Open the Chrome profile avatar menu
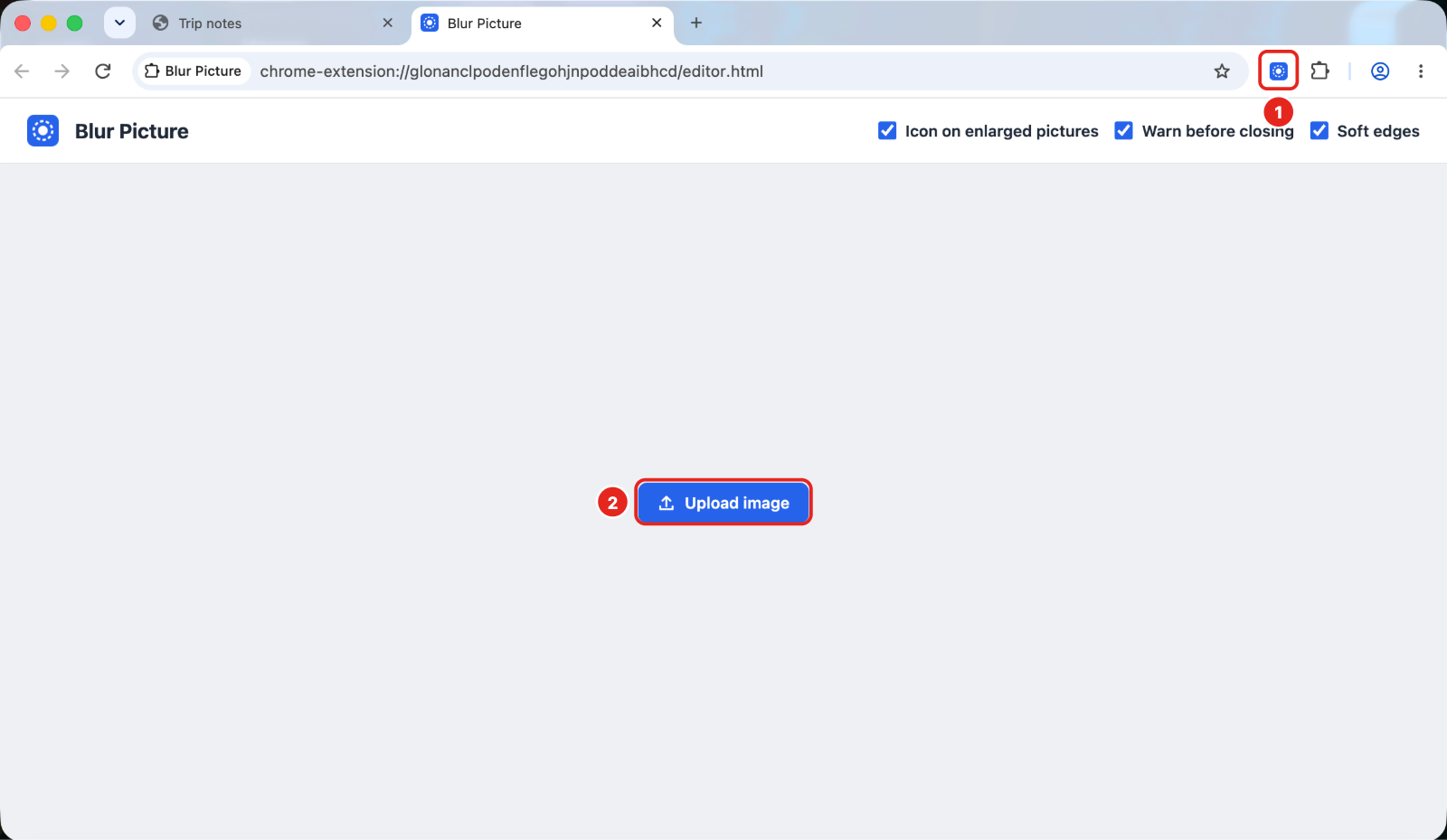 [1380, 71]
